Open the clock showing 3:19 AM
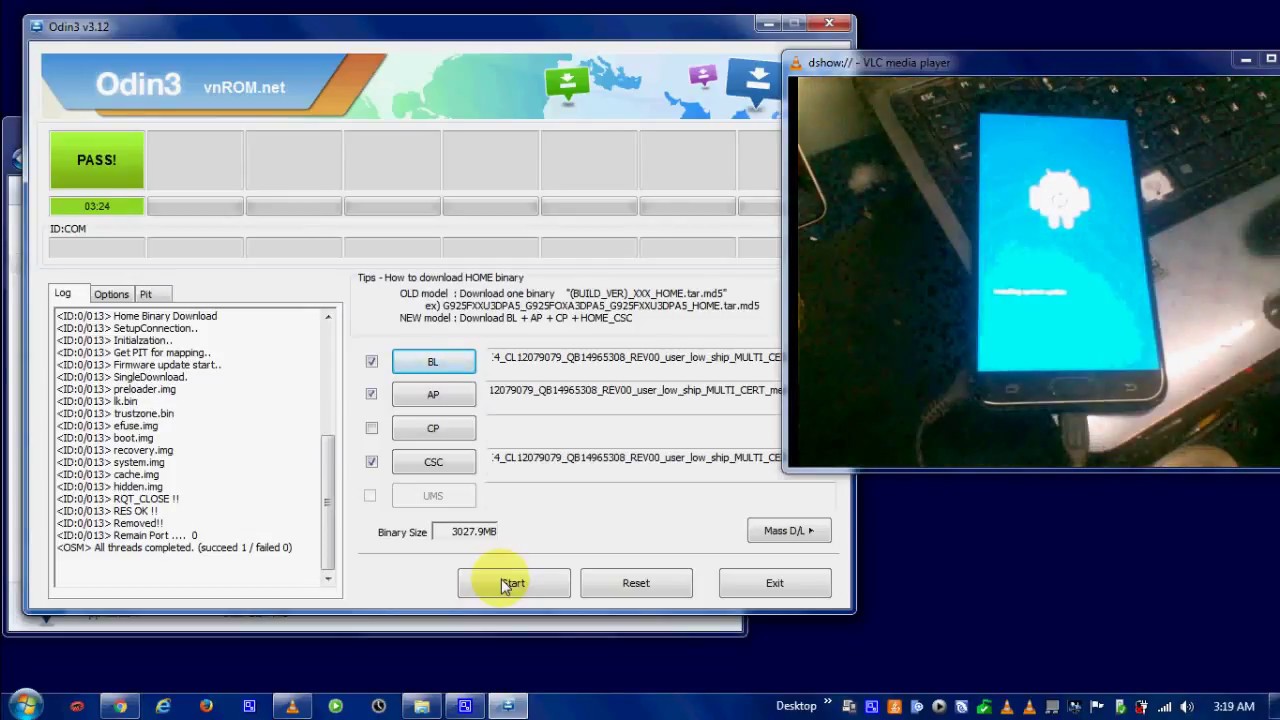Viewport: 1280px width, 720px height. click(x=1233, y=707)
